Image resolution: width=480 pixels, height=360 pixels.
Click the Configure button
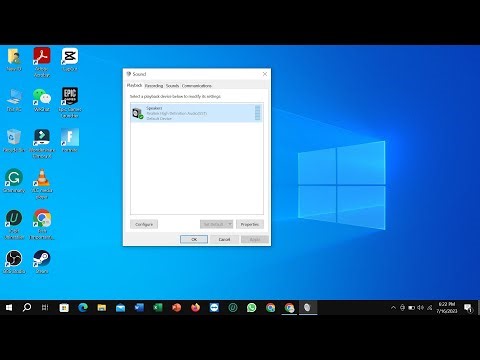pos(144,224)
